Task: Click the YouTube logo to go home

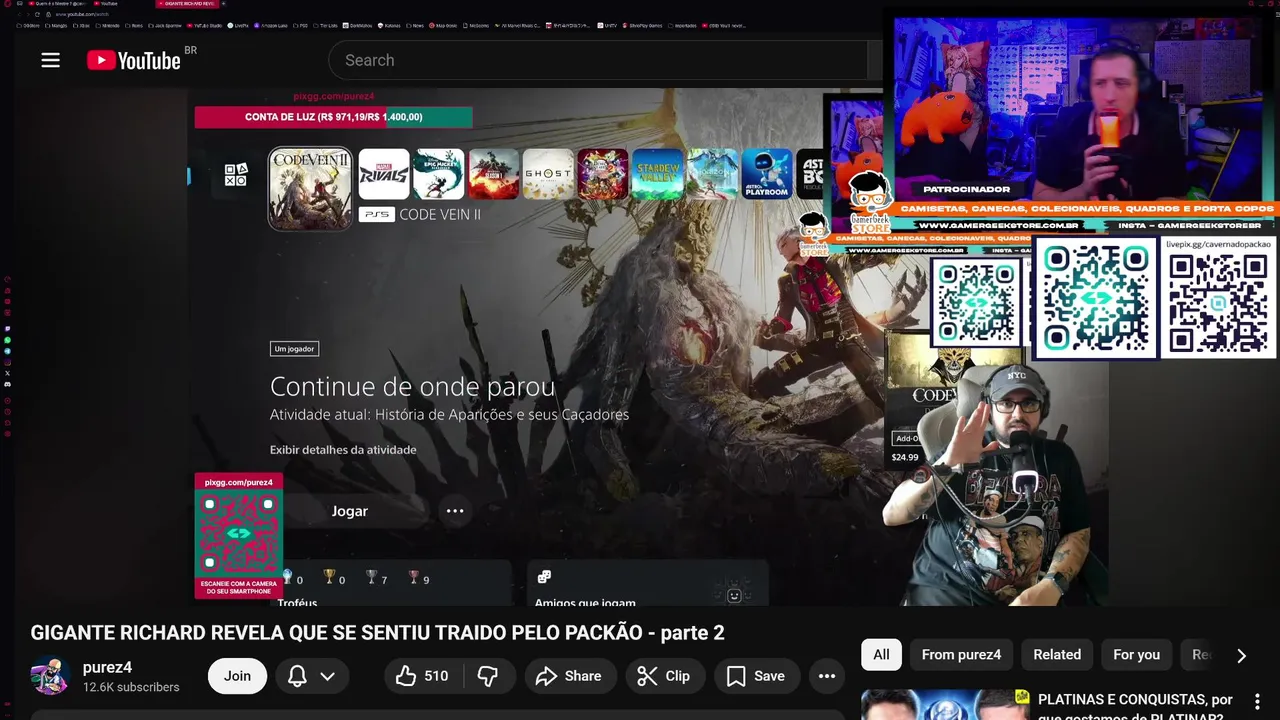Action: (x=134, y=60)
